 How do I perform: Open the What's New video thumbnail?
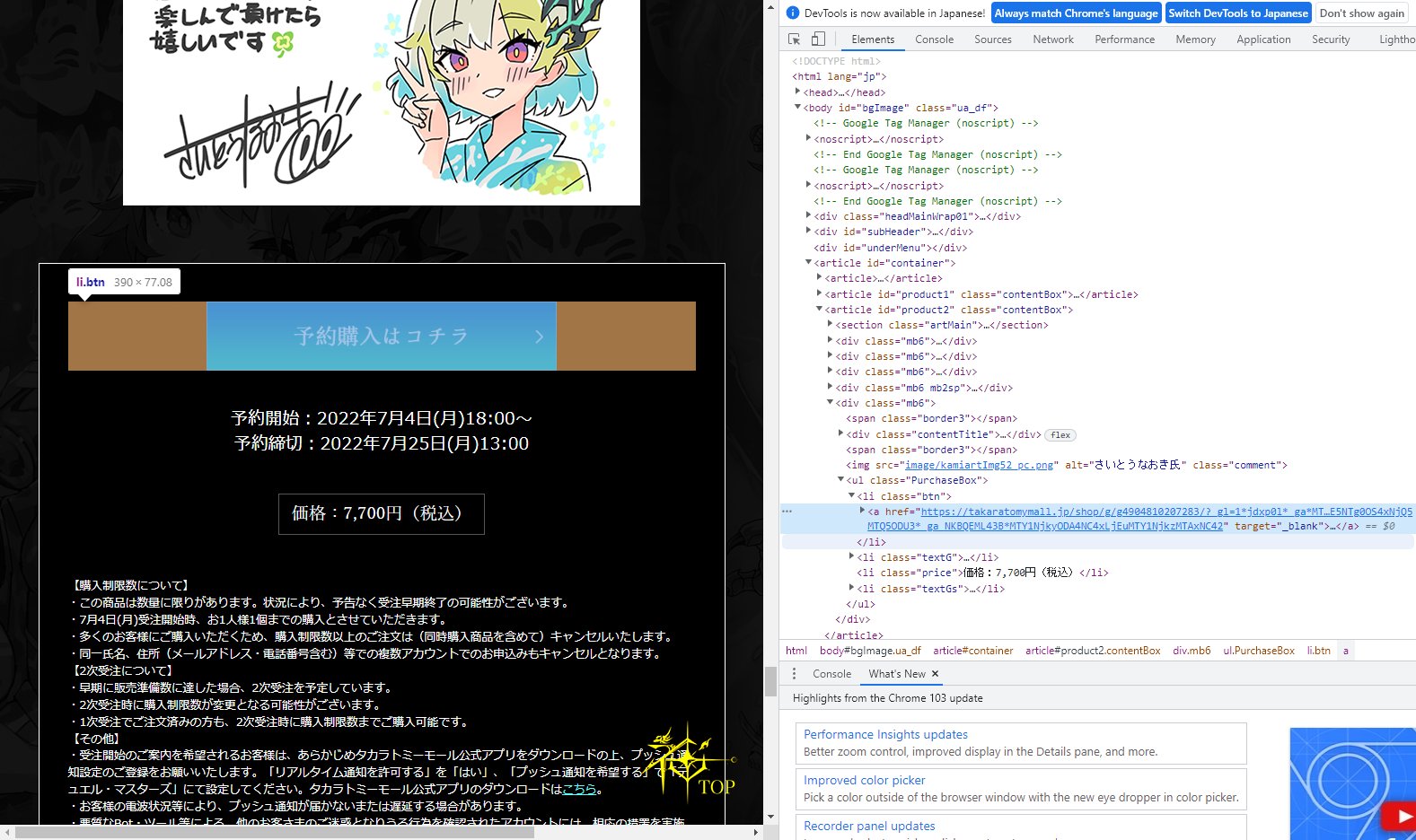point(1353,783)
